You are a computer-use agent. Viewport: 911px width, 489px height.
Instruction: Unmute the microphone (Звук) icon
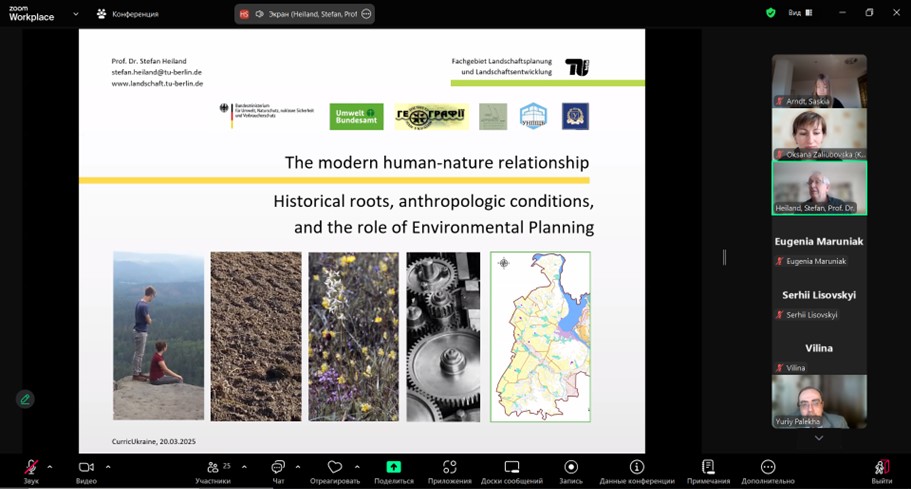[x=31, y=468]
